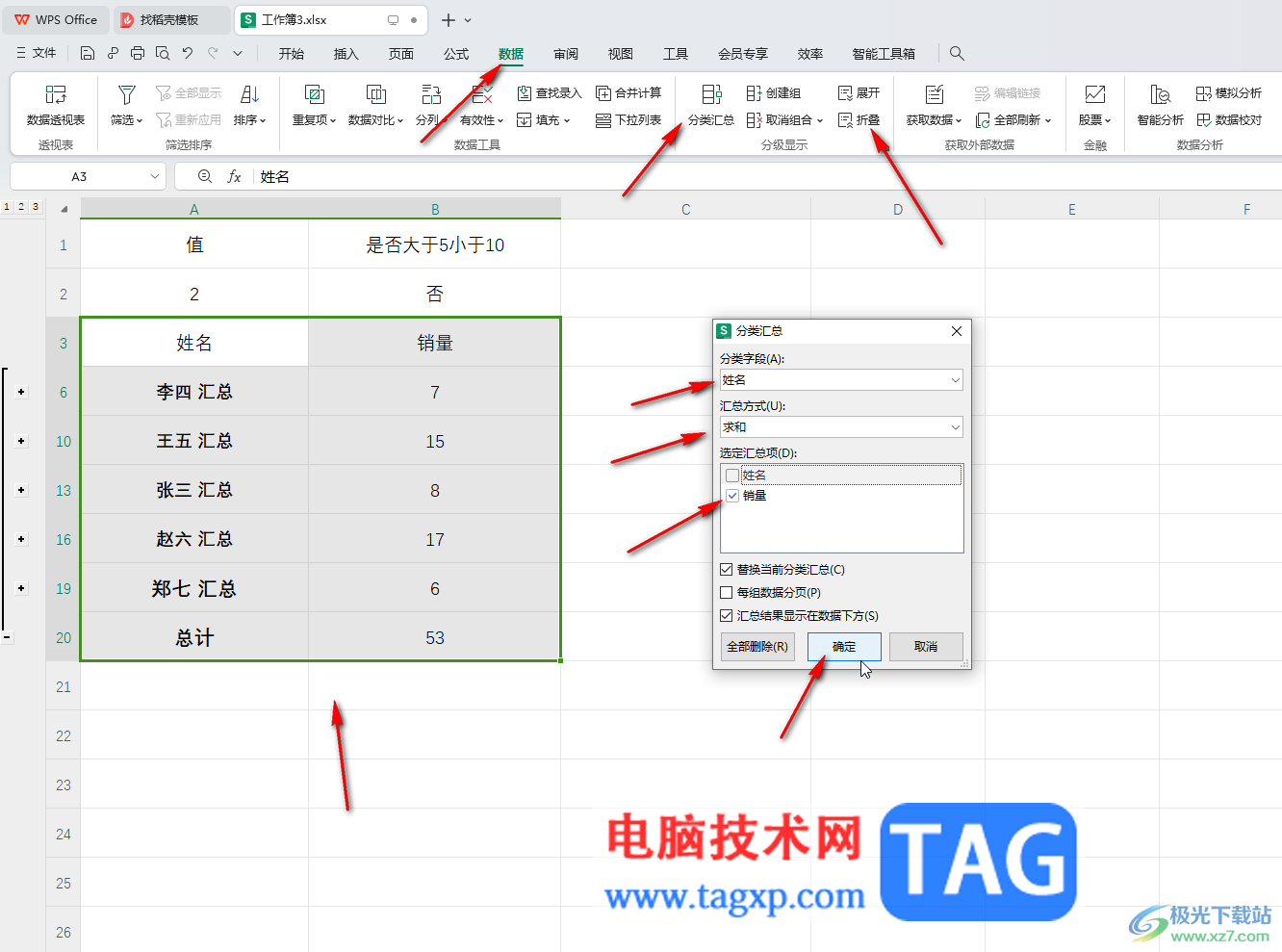Toggle 汇总结果显示在数据下方 checkbox
1282x952 pixels.
[x=727, y=616]
